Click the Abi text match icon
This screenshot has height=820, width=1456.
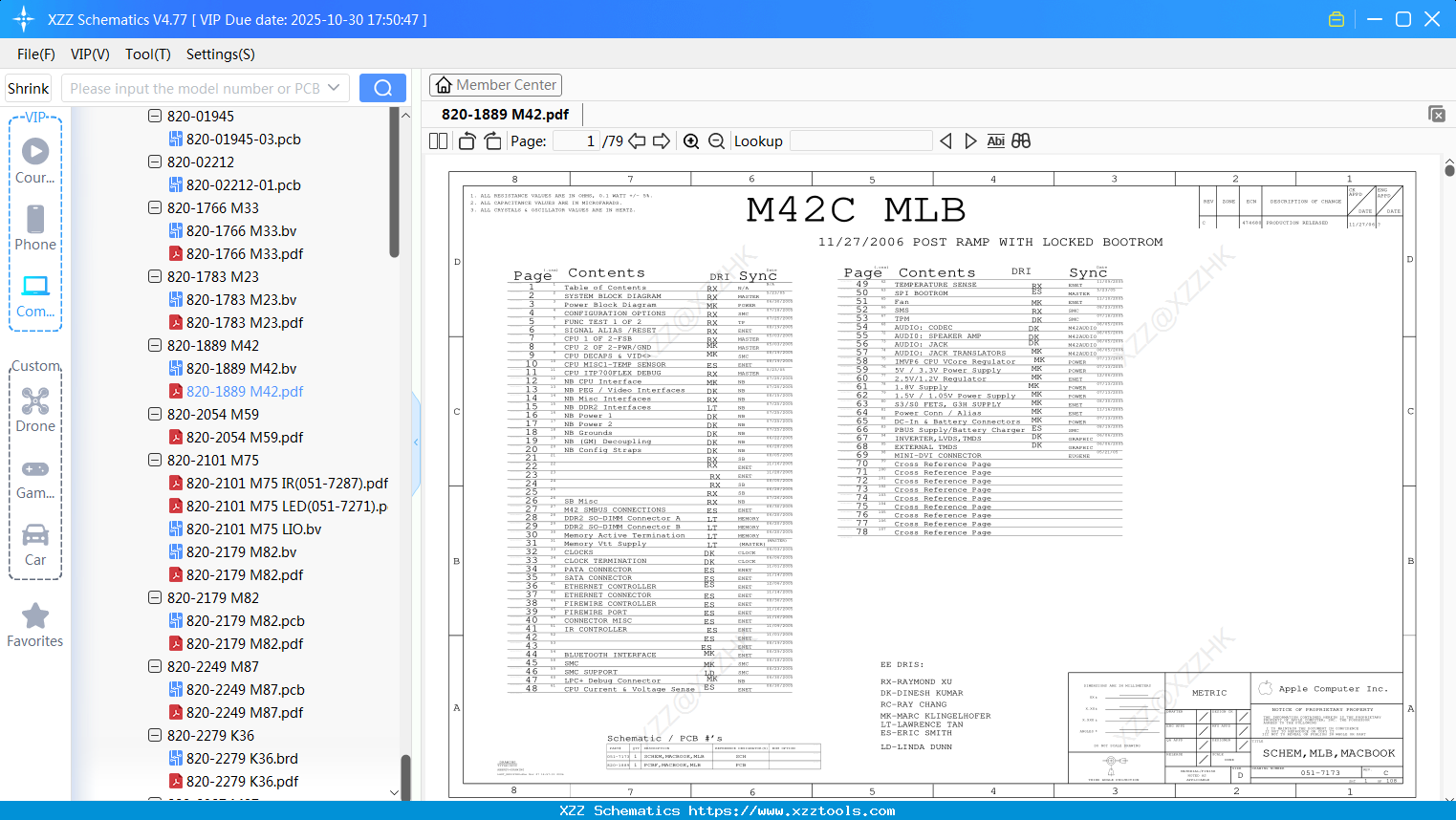(995, 141)
